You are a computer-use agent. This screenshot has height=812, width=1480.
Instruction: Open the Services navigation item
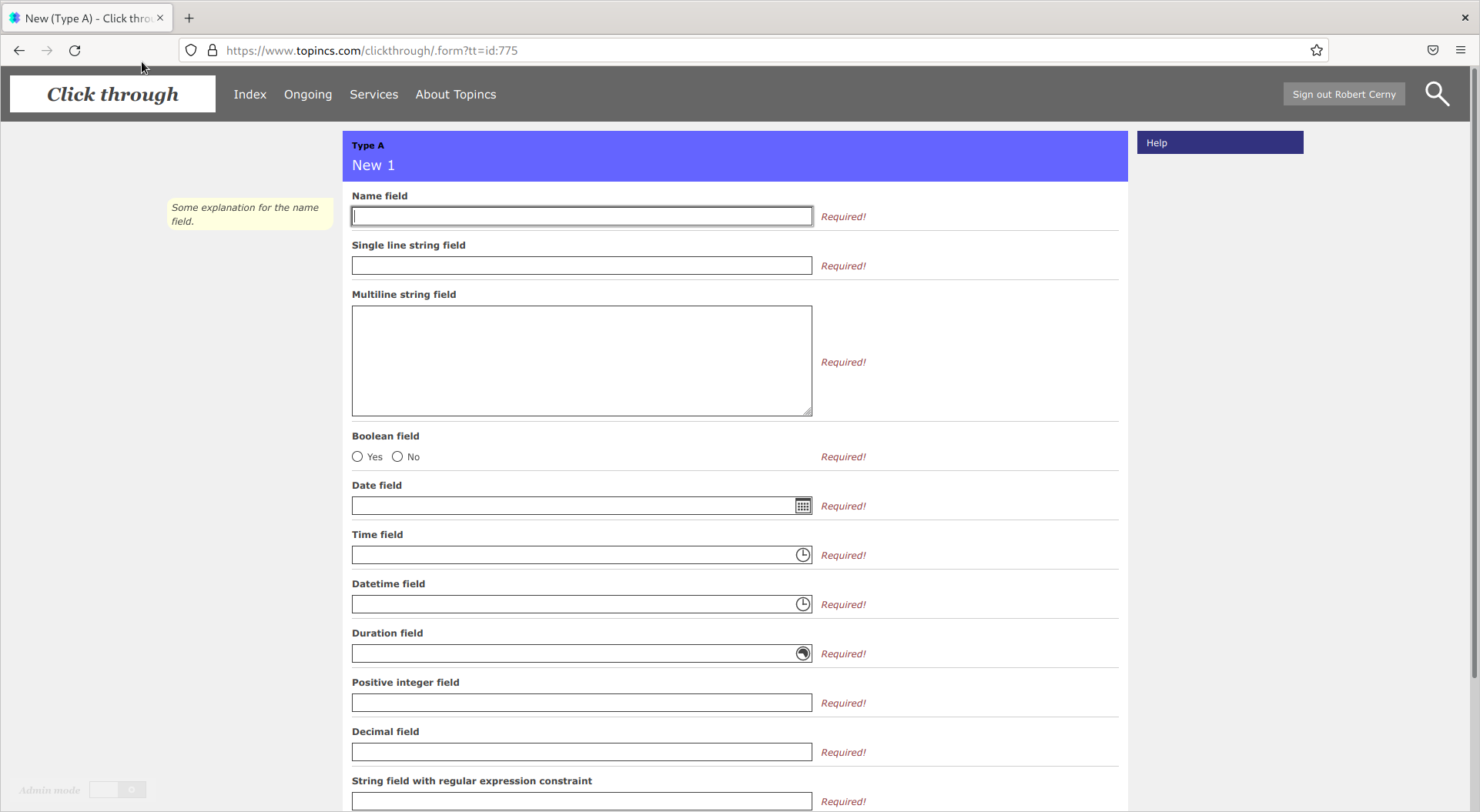point(374,94)
